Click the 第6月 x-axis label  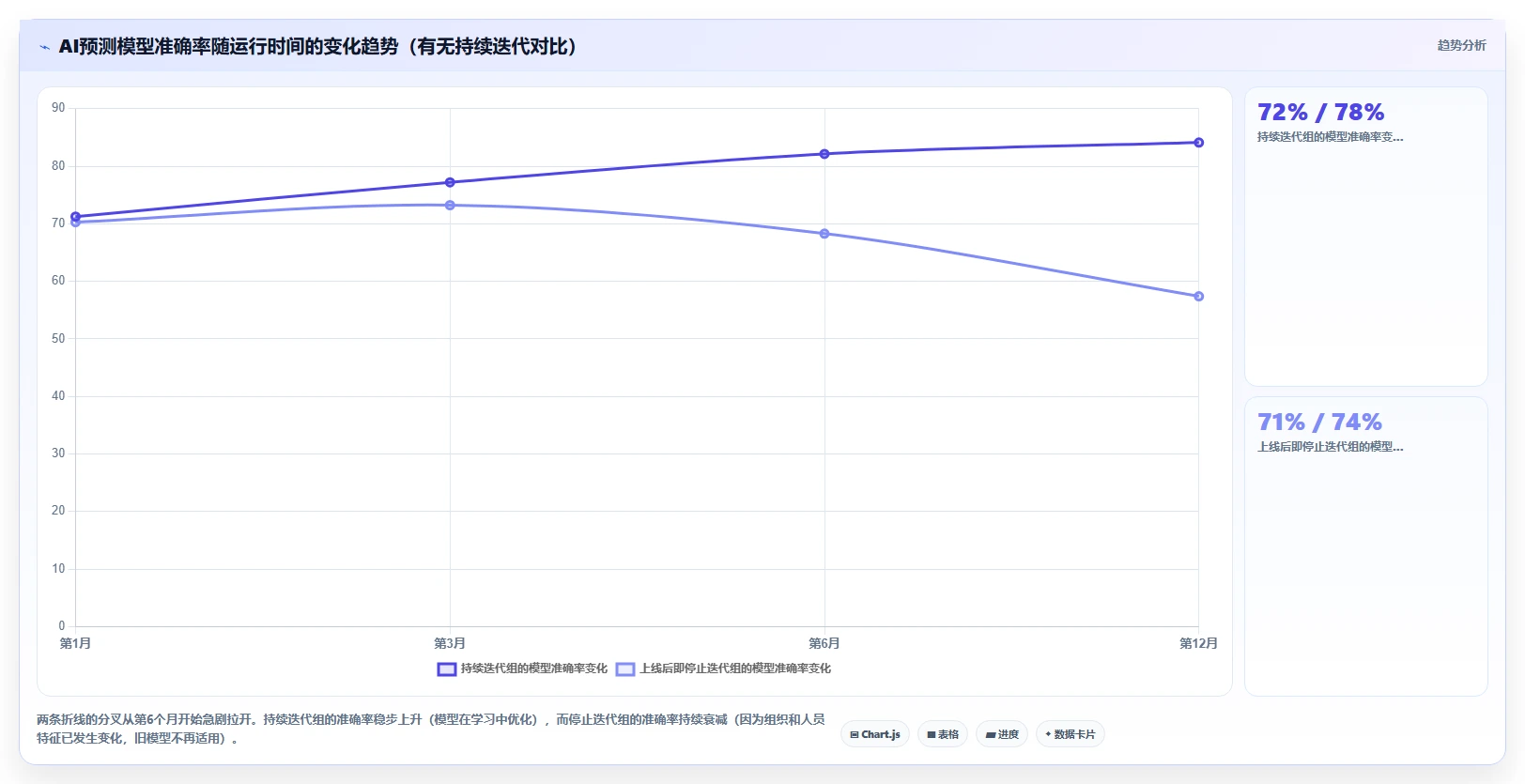824,643
